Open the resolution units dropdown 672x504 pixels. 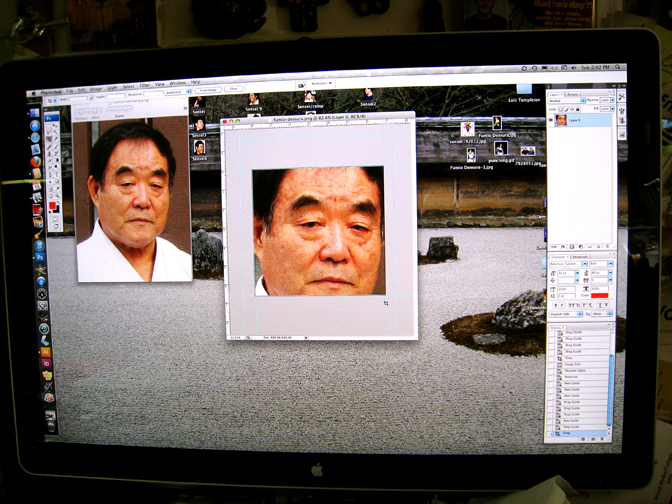point(178,92)
